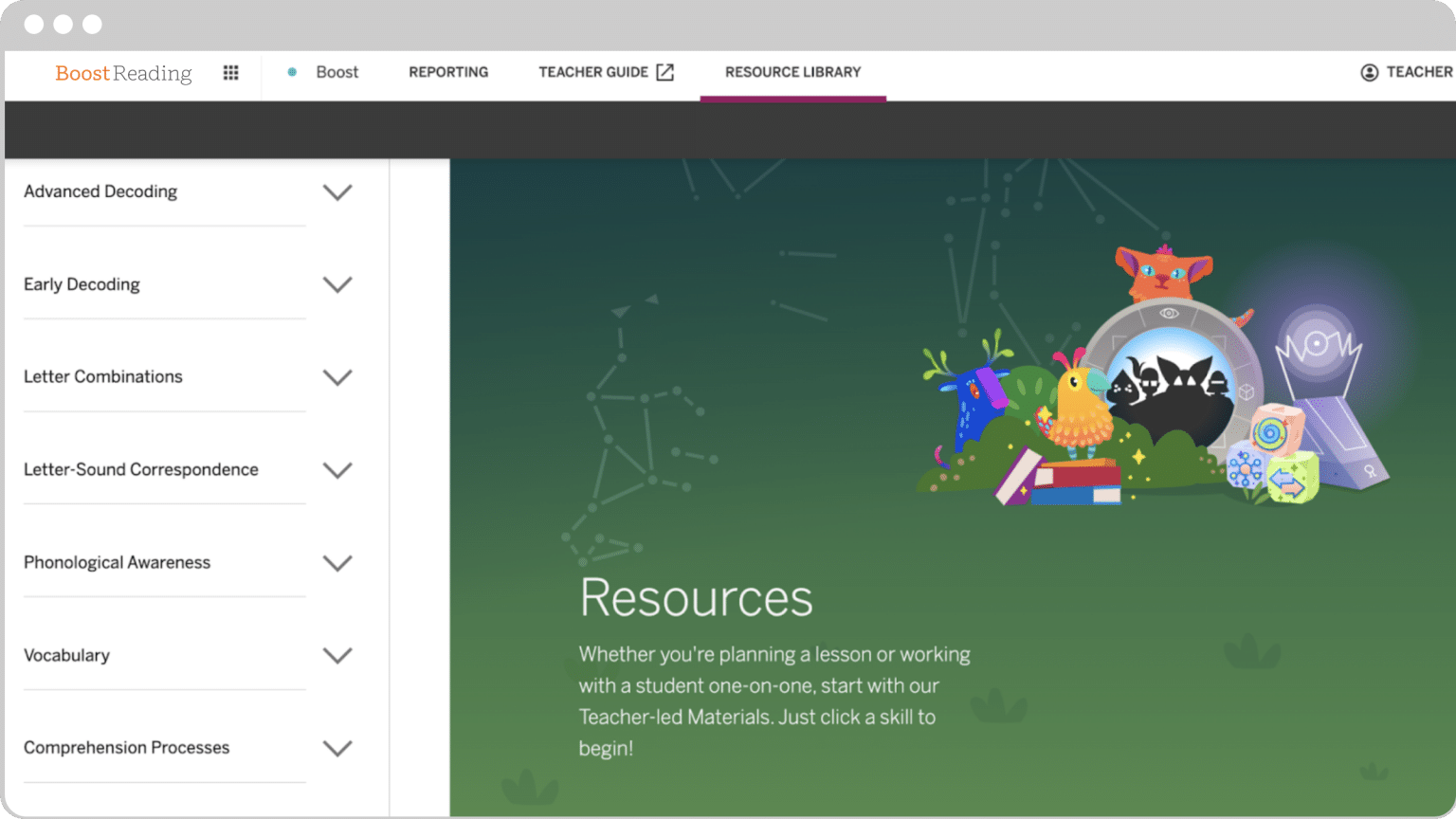Select the Phonological Awareness skill label

117,562
